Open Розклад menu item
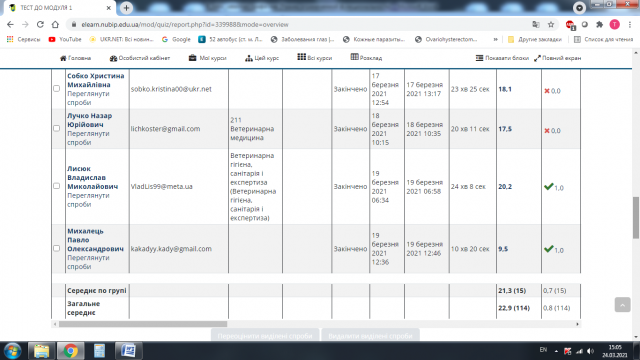Viewport: 640px width, 360px height. tap(366, 58)
